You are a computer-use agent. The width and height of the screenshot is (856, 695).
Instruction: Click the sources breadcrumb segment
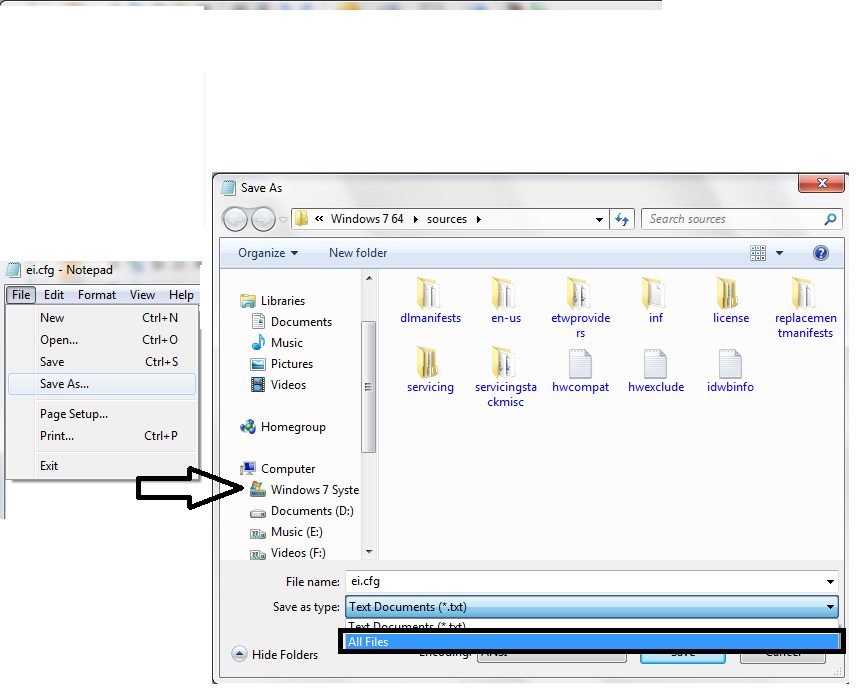[447, 219]
